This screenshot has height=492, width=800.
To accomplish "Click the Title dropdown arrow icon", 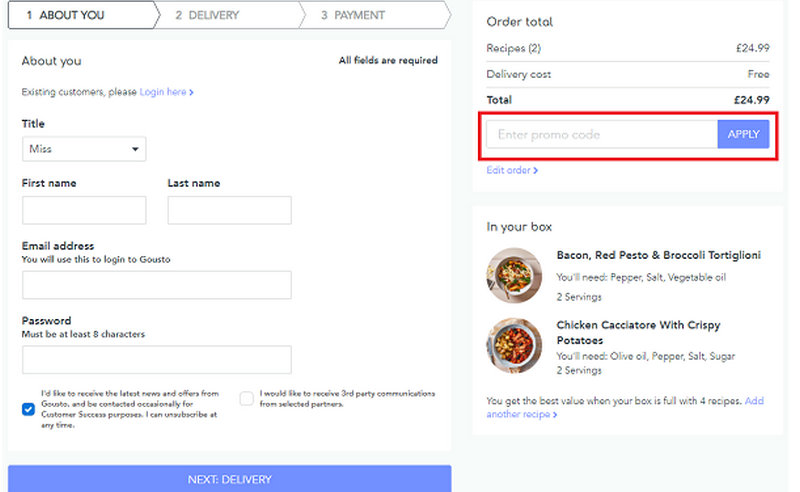I will [x=135, y=150].
